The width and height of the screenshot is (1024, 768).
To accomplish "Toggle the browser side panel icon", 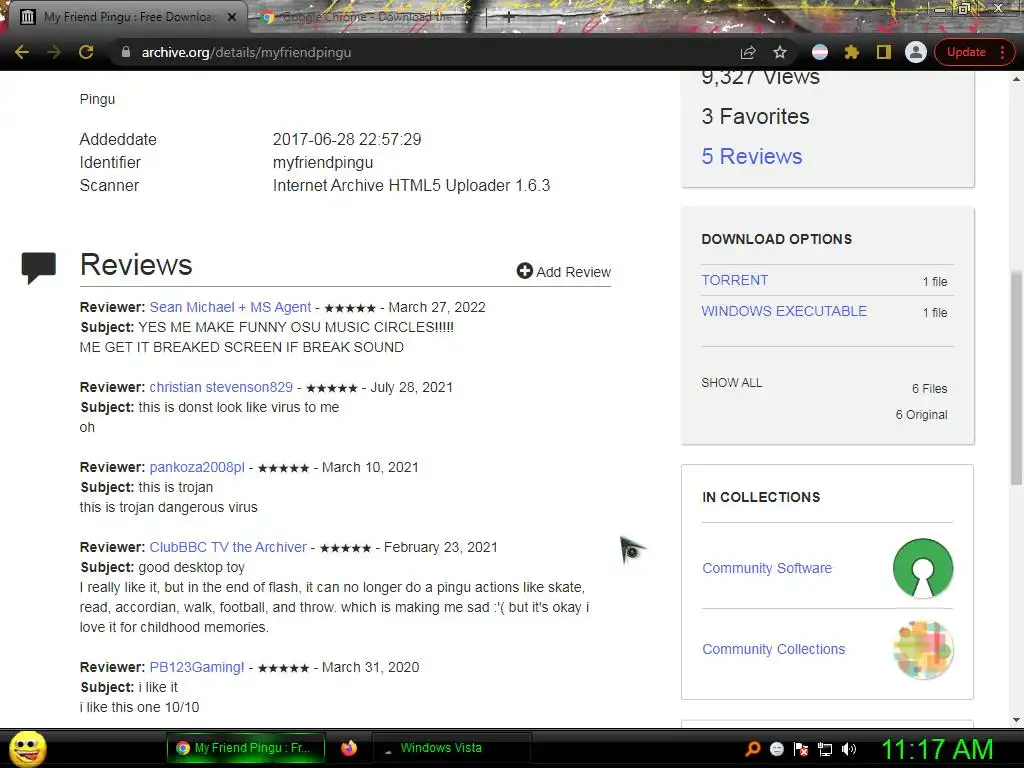I will 884,52.
